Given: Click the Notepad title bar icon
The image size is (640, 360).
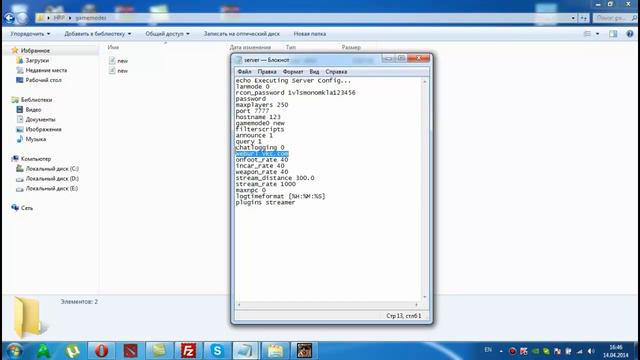Looking at the screenshot, I should 239,60.
